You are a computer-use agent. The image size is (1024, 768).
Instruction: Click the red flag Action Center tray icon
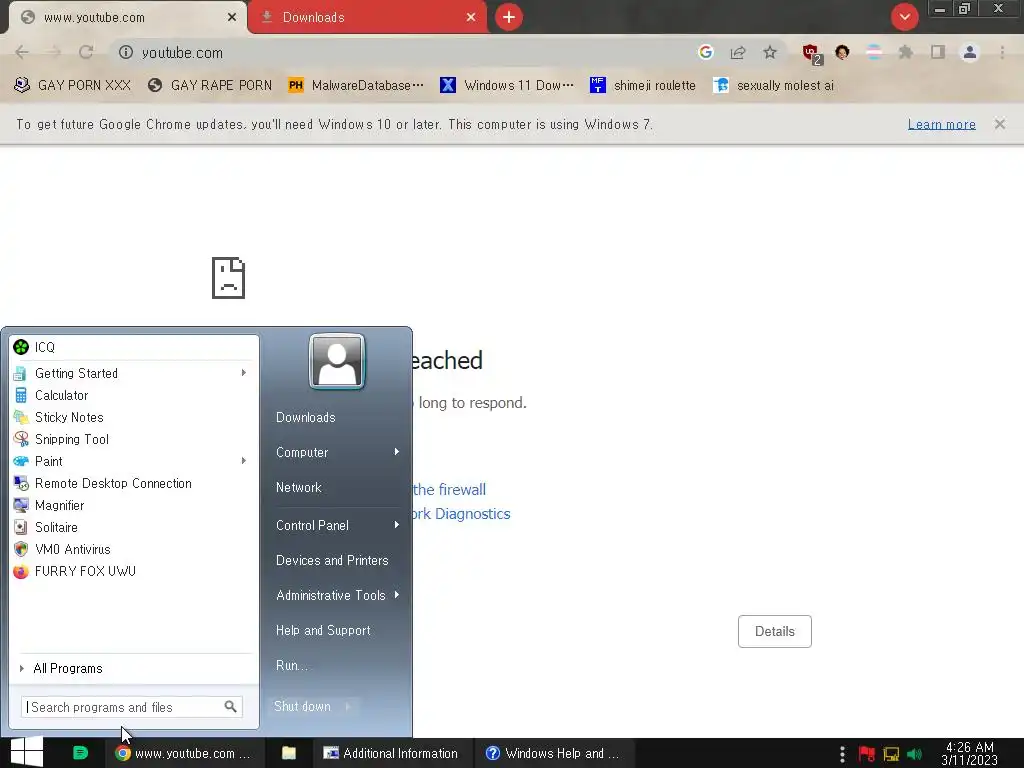[867, 754]
